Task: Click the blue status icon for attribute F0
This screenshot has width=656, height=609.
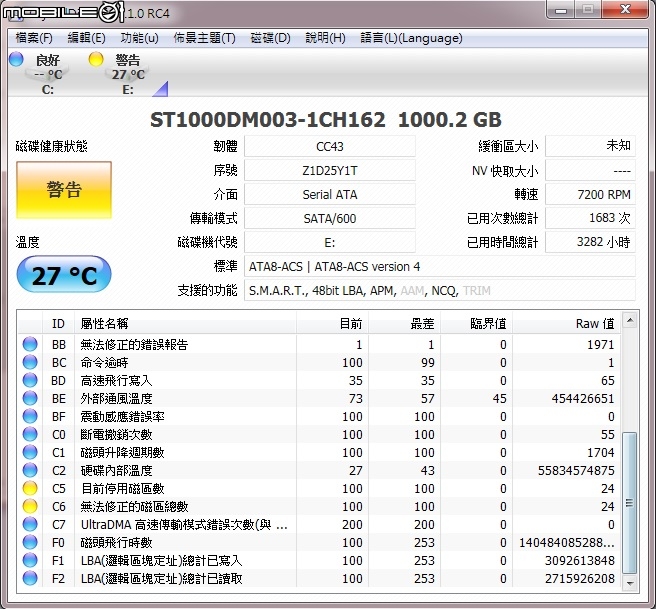Action: pos(30,542)
